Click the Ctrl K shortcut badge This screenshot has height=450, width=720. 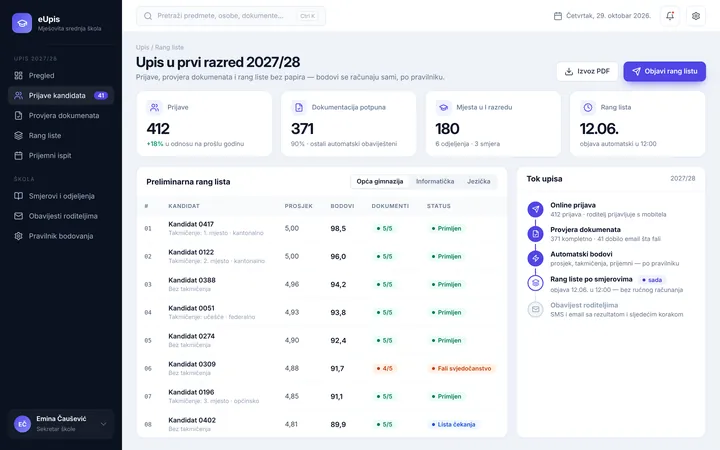(308, 16)
